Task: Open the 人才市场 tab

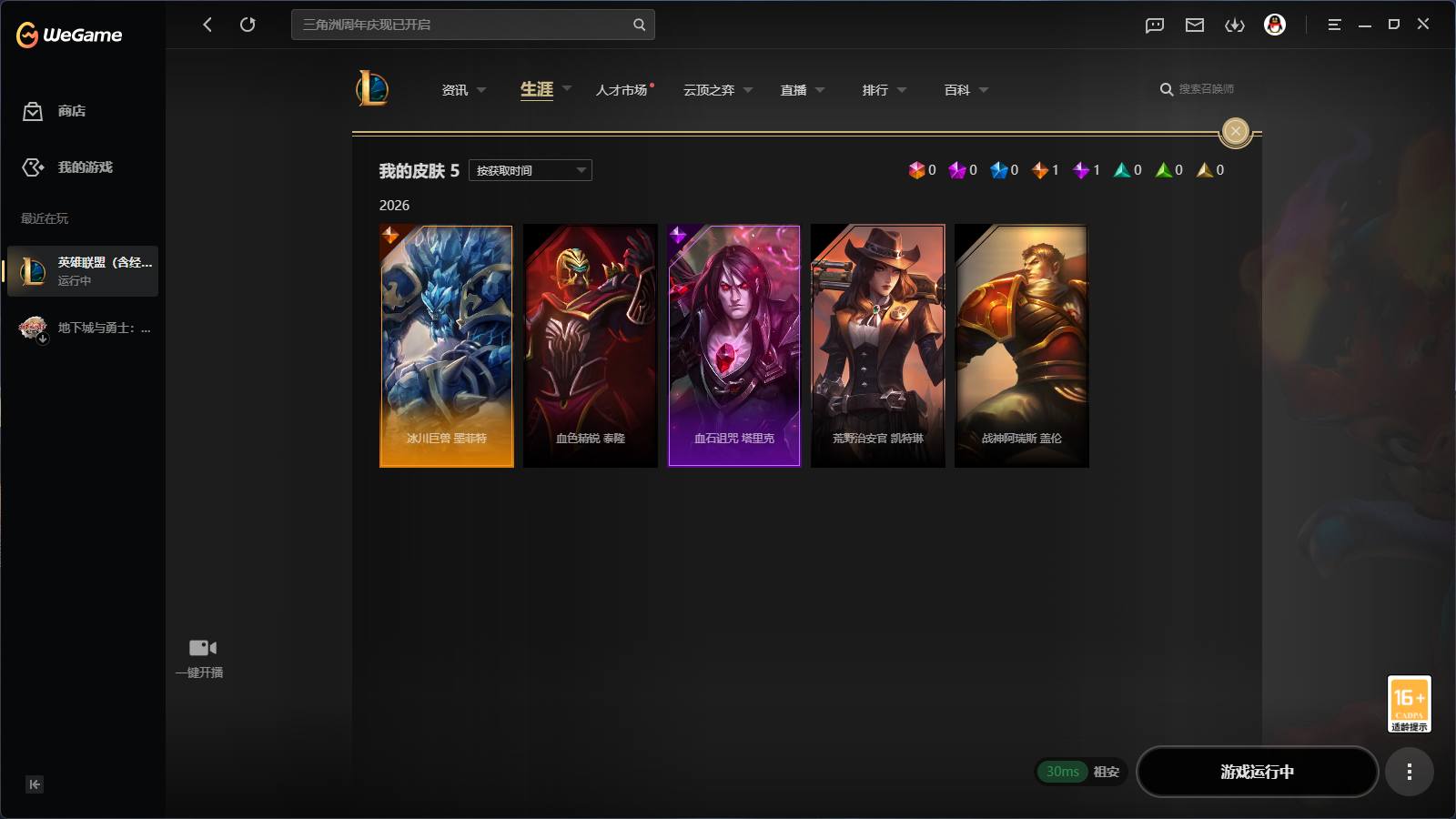Action: point(622,90)
